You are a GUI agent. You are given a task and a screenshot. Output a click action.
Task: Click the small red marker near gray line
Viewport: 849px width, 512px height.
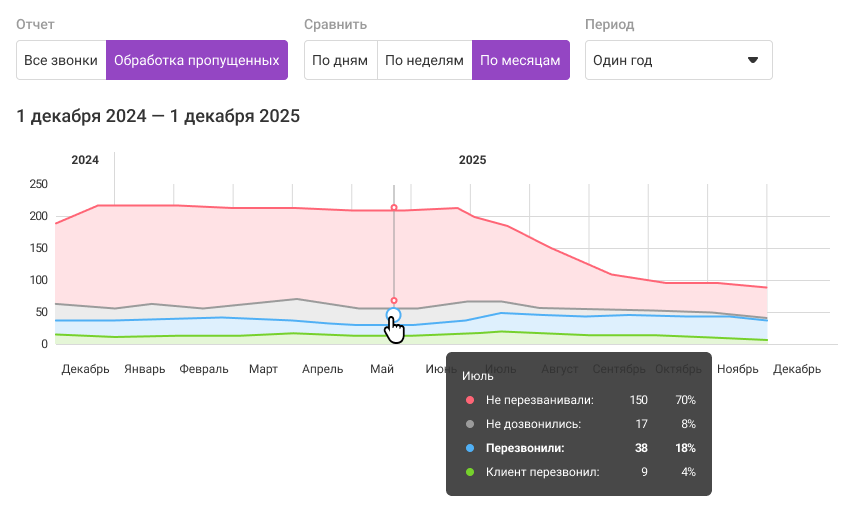pos(394,300)
